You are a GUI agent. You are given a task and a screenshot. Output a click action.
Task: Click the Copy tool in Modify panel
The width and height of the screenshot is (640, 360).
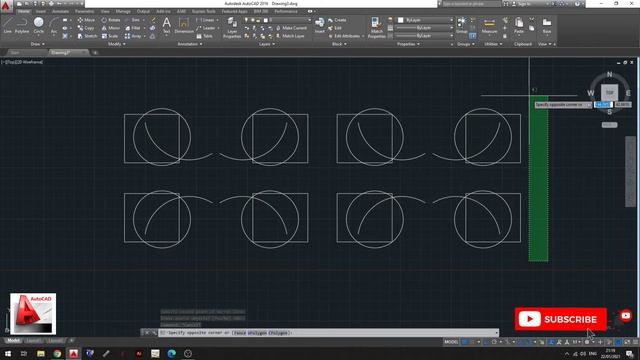point(86,28)
